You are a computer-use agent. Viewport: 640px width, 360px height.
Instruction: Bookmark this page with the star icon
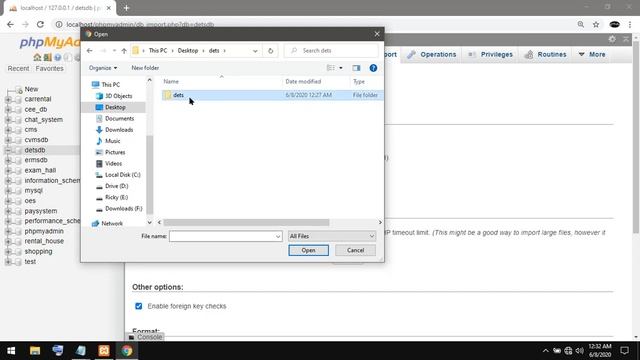pyautogui.click(x=596, y=24)
